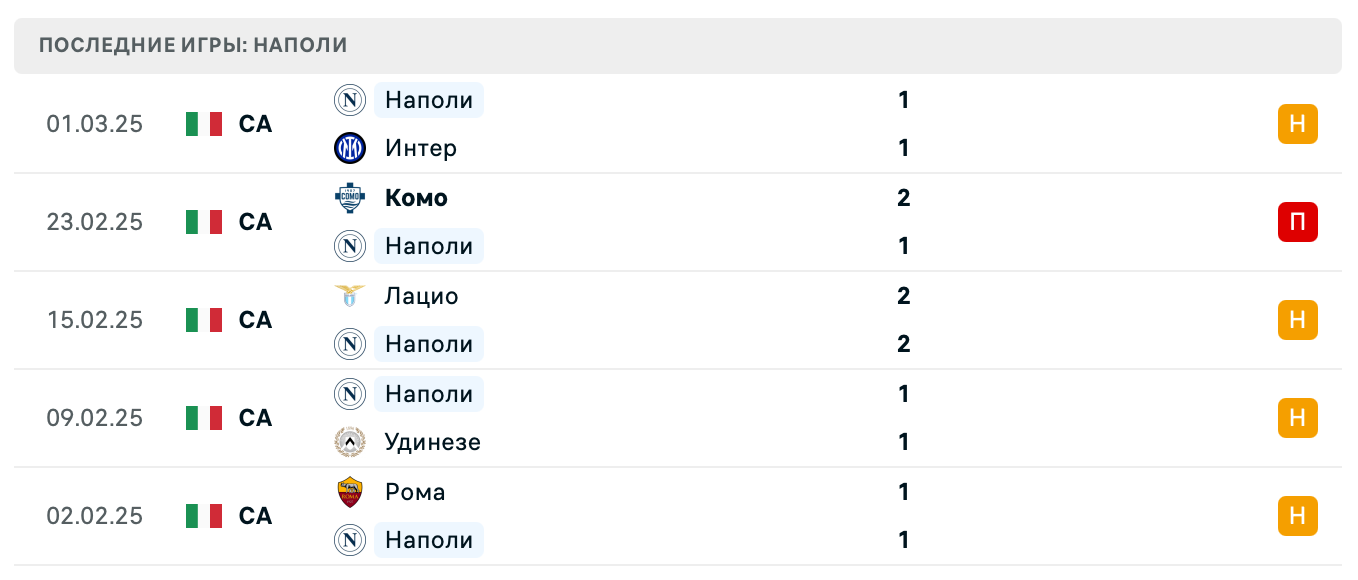Screen dimensions: 1358x580
Task: Click the Roma wolf crest icon
Action: tap(350, 492)
